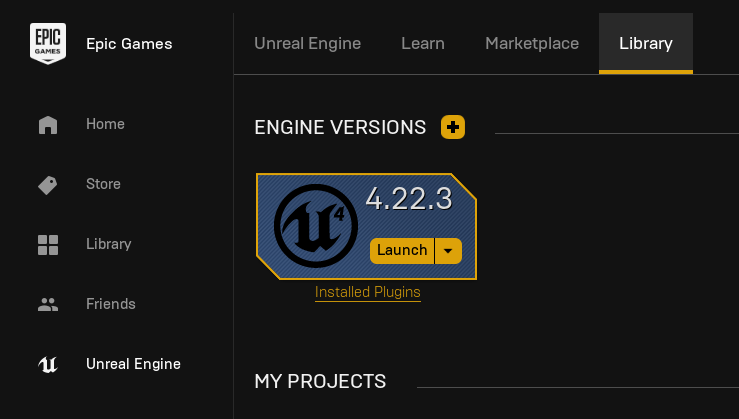Click the Home text label in sidebar
The image size is (739, 419).
tap(105, 124)
